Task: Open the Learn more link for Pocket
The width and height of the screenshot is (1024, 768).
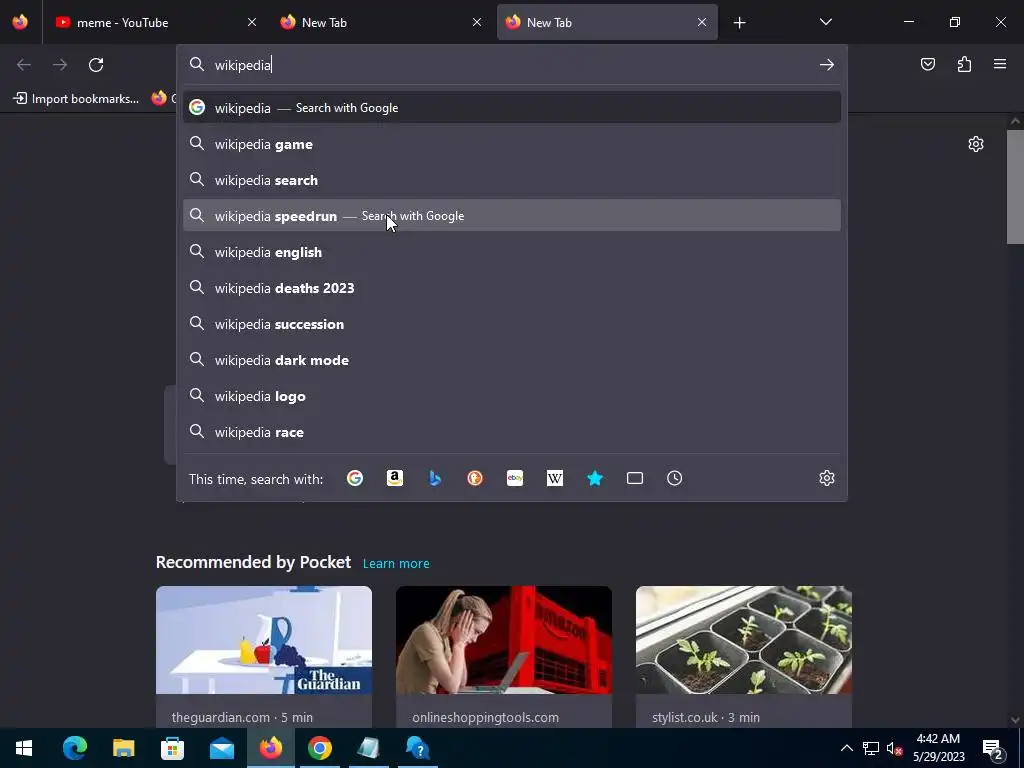Action: [396, 564]
